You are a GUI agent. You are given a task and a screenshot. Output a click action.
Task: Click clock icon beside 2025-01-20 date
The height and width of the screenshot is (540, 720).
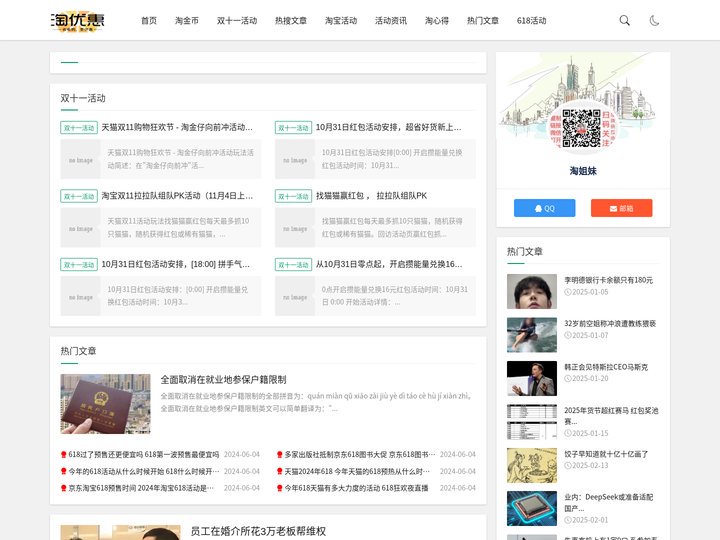568,379
